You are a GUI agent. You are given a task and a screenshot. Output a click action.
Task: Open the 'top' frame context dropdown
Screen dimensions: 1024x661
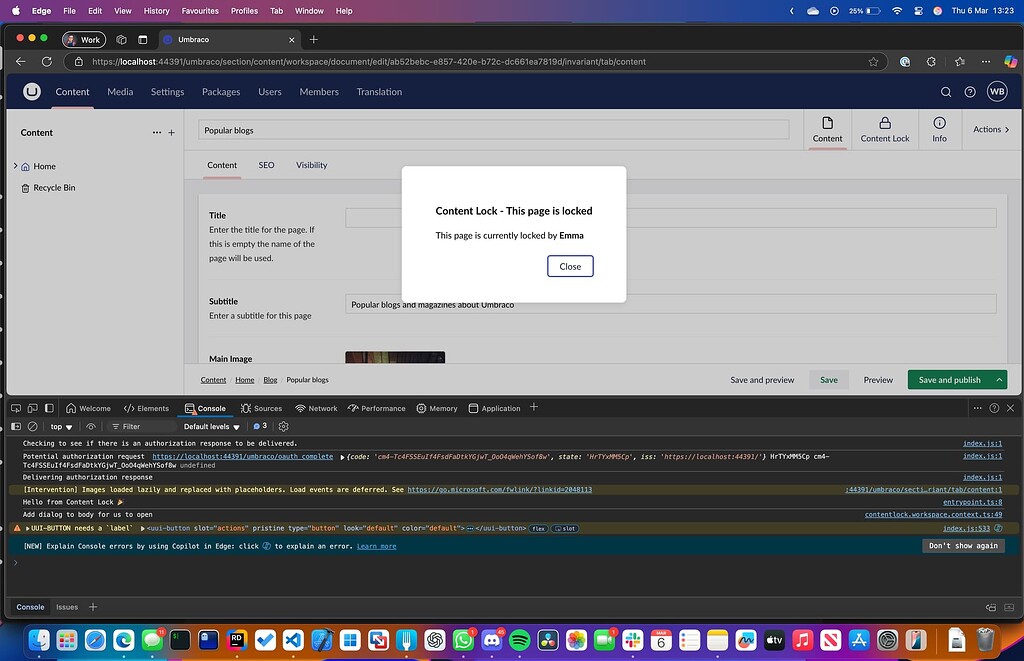[x=60, y=426]
